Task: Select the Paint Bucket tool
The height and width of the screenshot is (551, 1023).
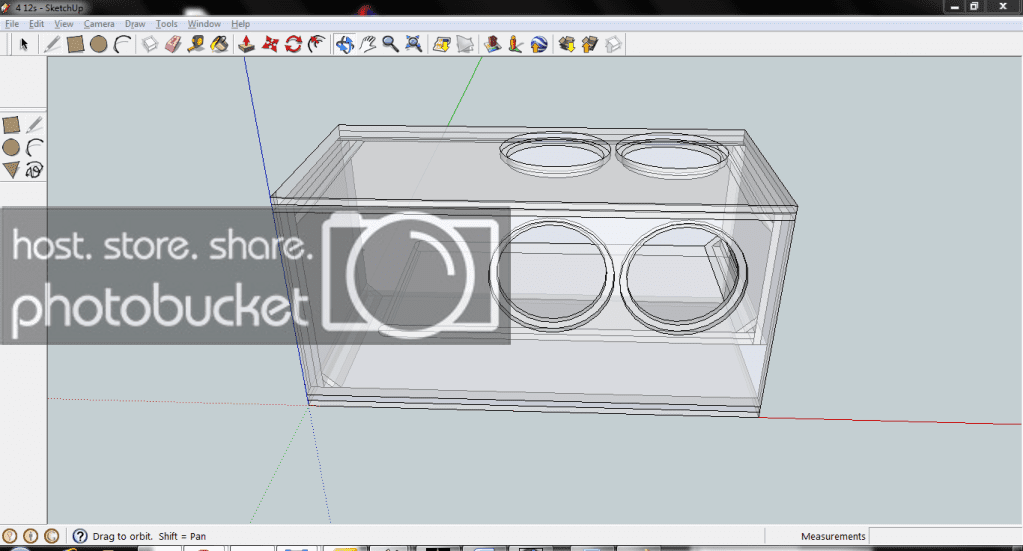Action: [219, 44]
